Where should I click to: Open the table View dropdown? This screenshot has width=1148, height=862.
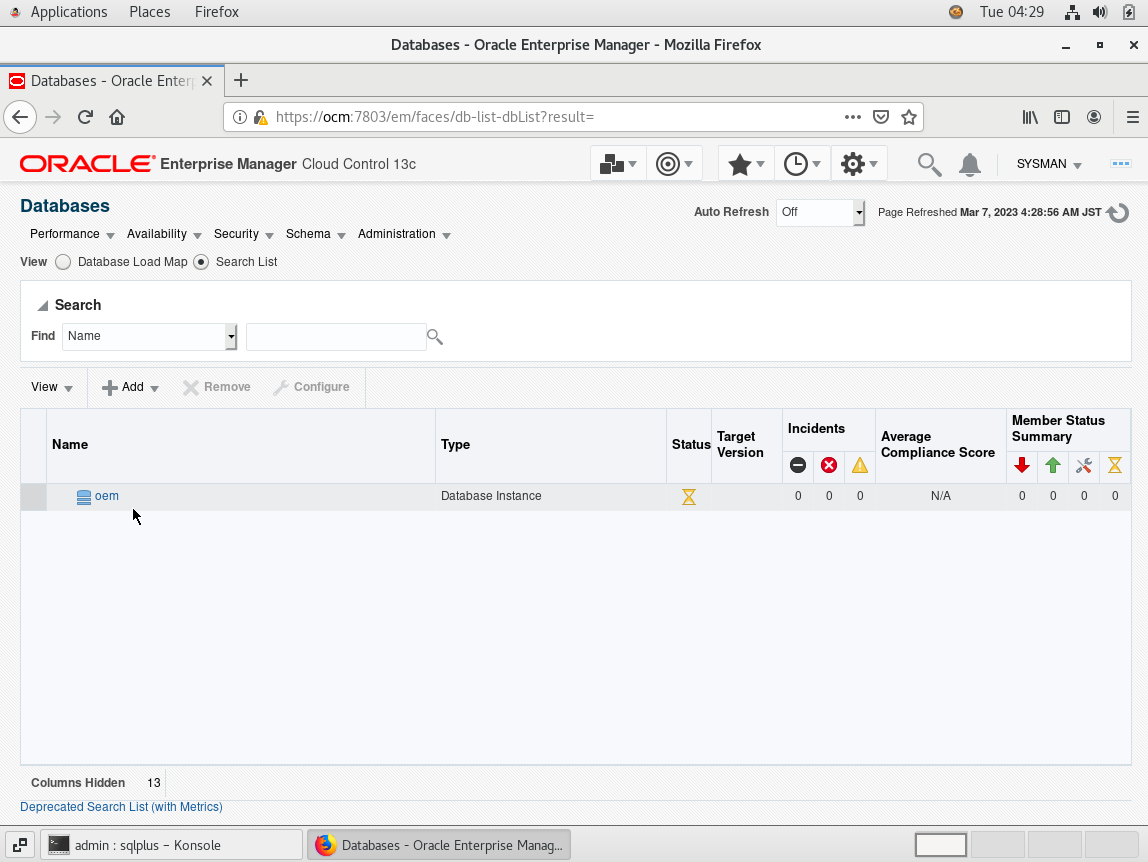51,387
